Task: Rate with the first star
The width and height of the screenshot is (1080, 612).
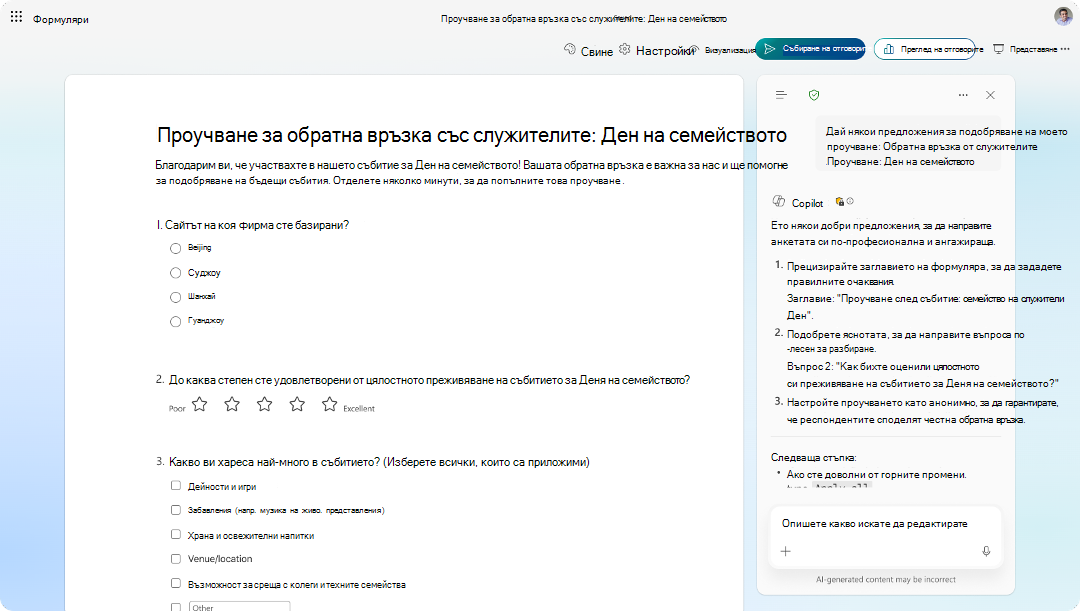Action: click(x=200, y=404)
